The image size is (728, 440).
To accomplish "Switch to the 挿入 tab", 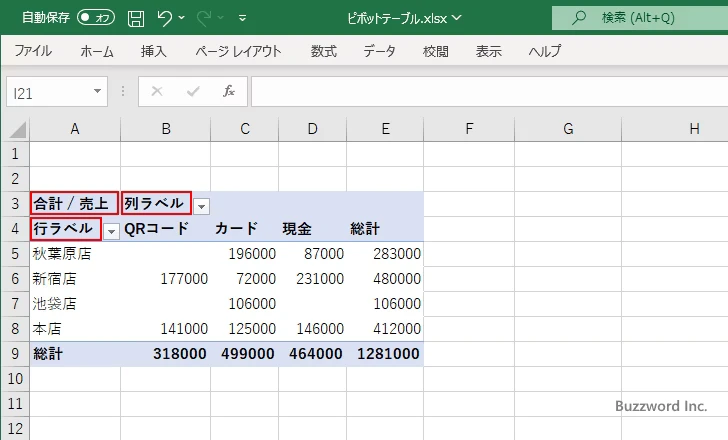I will pos(154,51).
